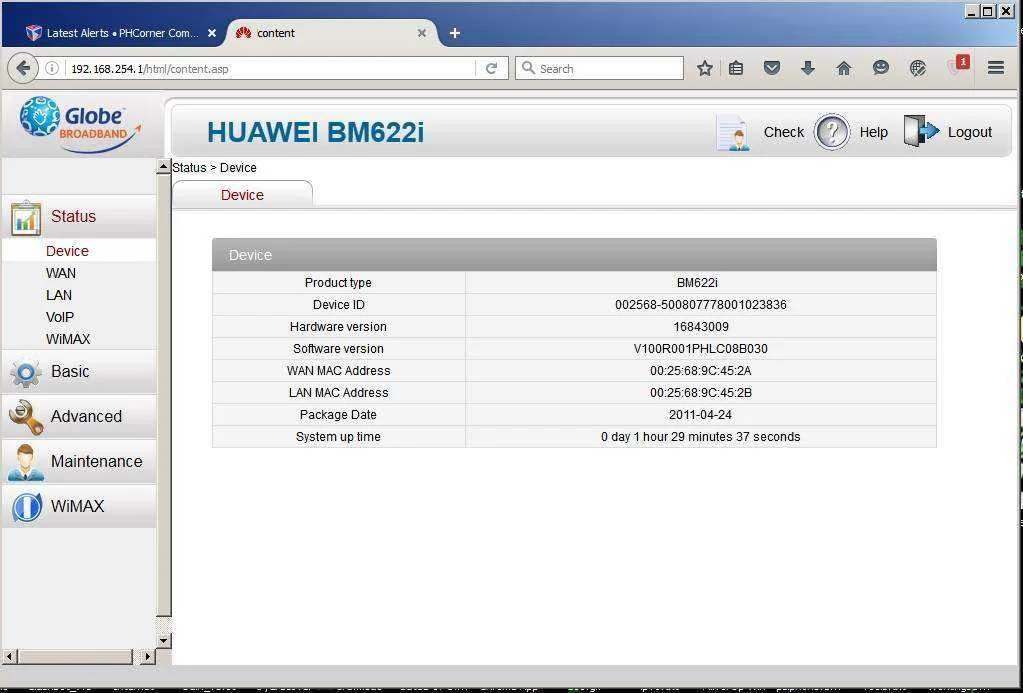Click Product type value BM622i
1023x693 pixels.
[697, 283]
